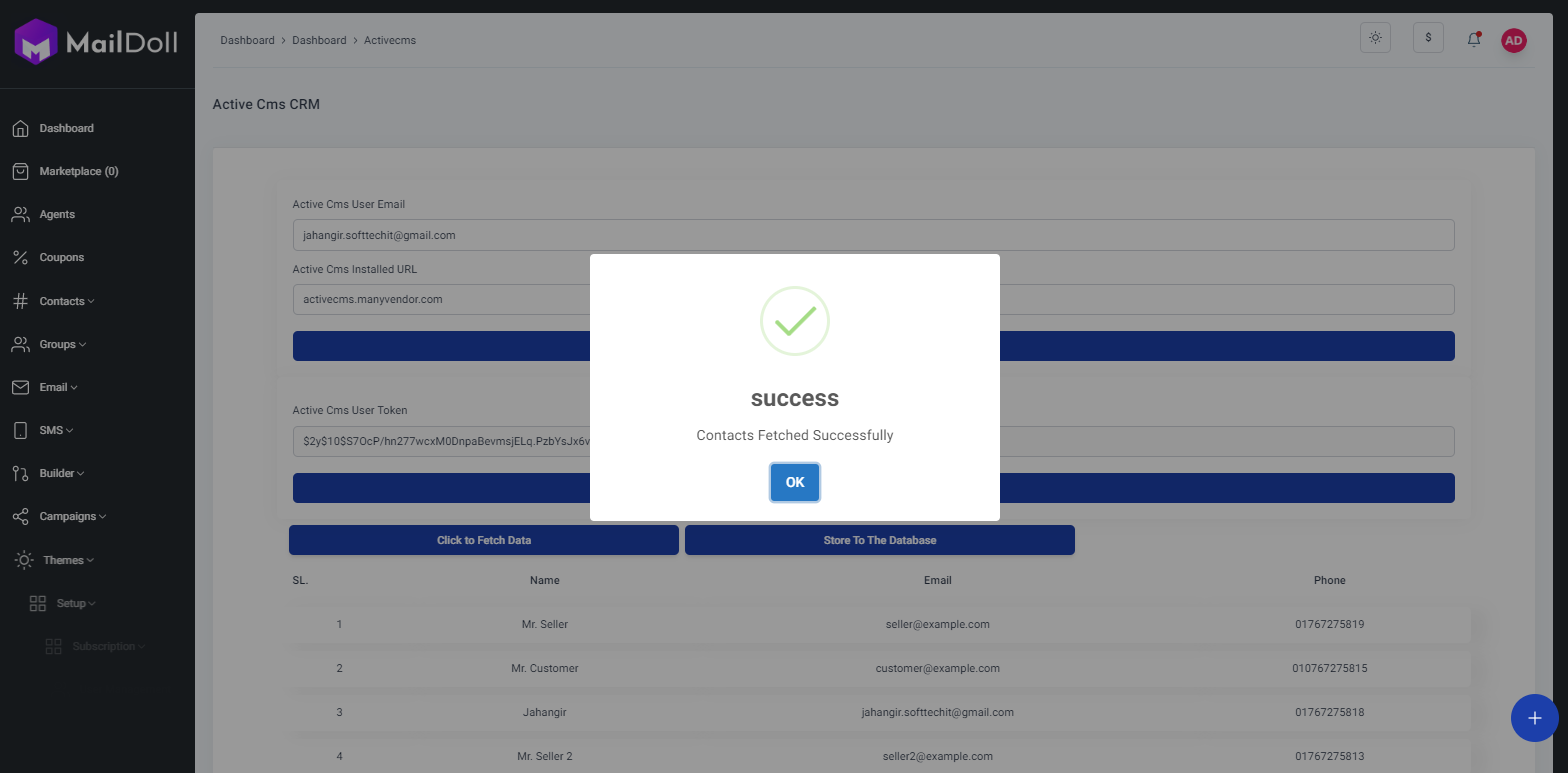The height and width of the screenshot is (773, 1568).
Task: Click the blue floating plus button
Action: click(1535, 718)
